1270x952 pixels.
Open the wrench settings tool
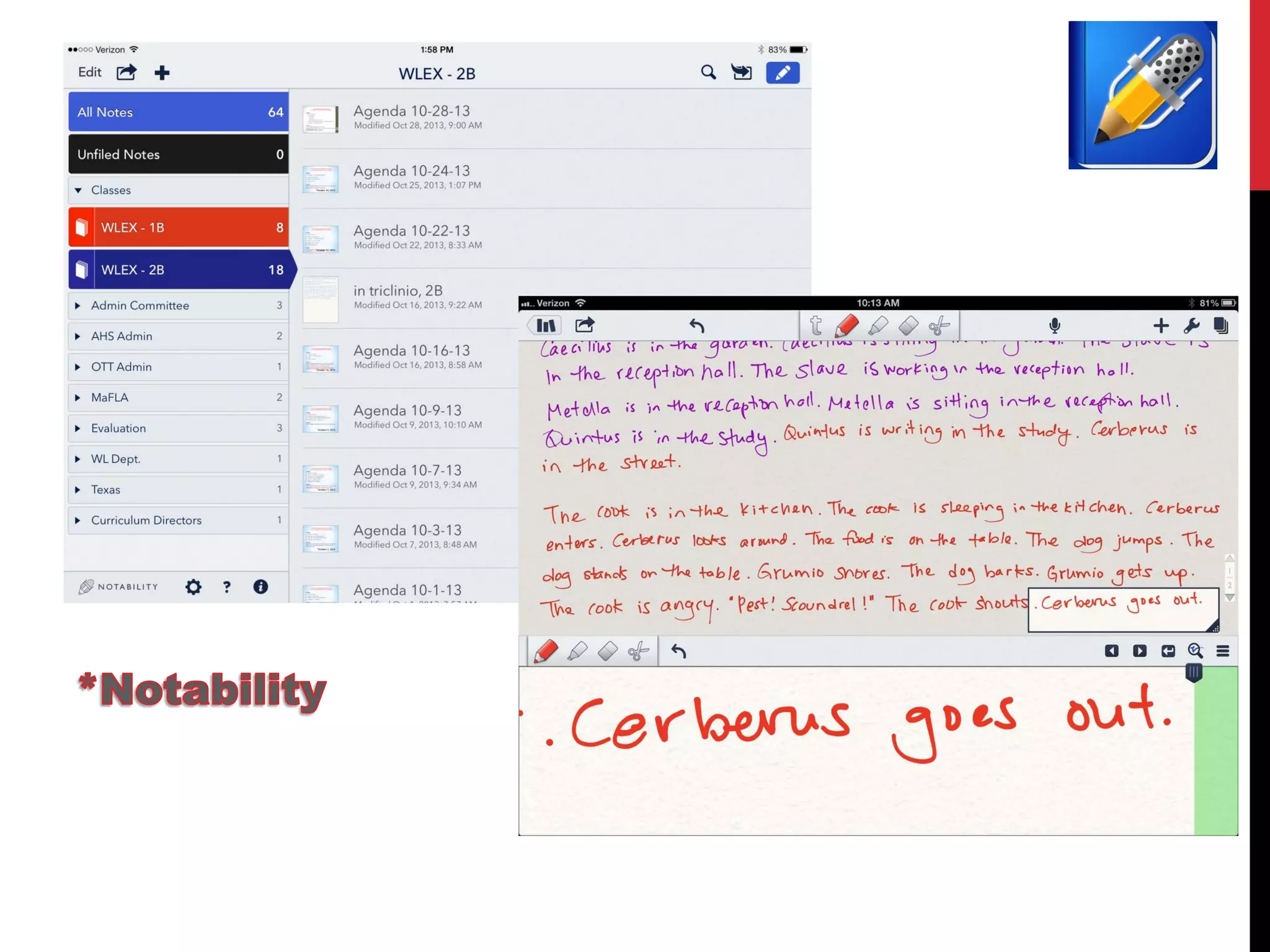1191,325
